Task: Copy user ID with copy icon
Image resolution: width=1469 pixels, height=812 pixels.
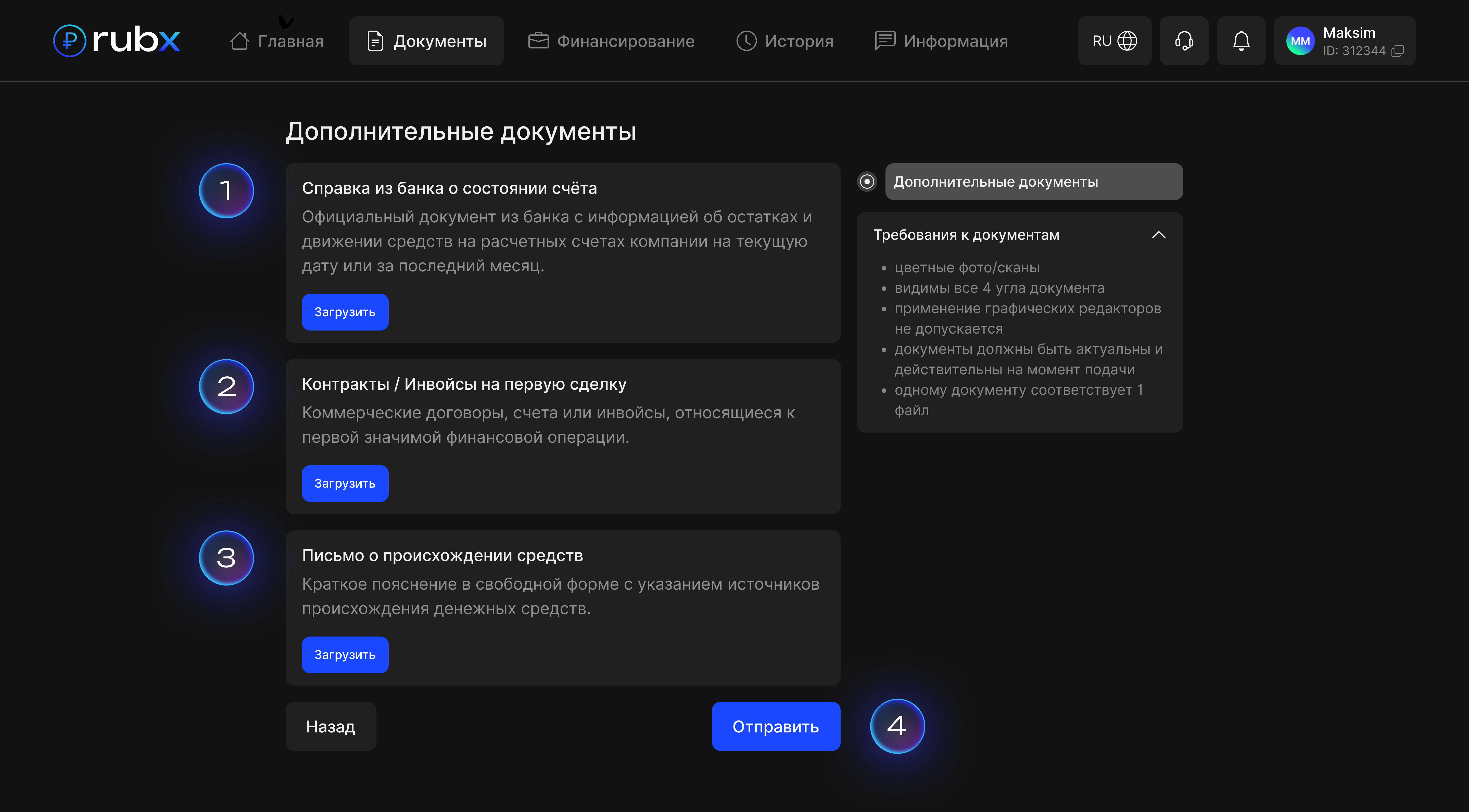Action: tap(1398, 51)
